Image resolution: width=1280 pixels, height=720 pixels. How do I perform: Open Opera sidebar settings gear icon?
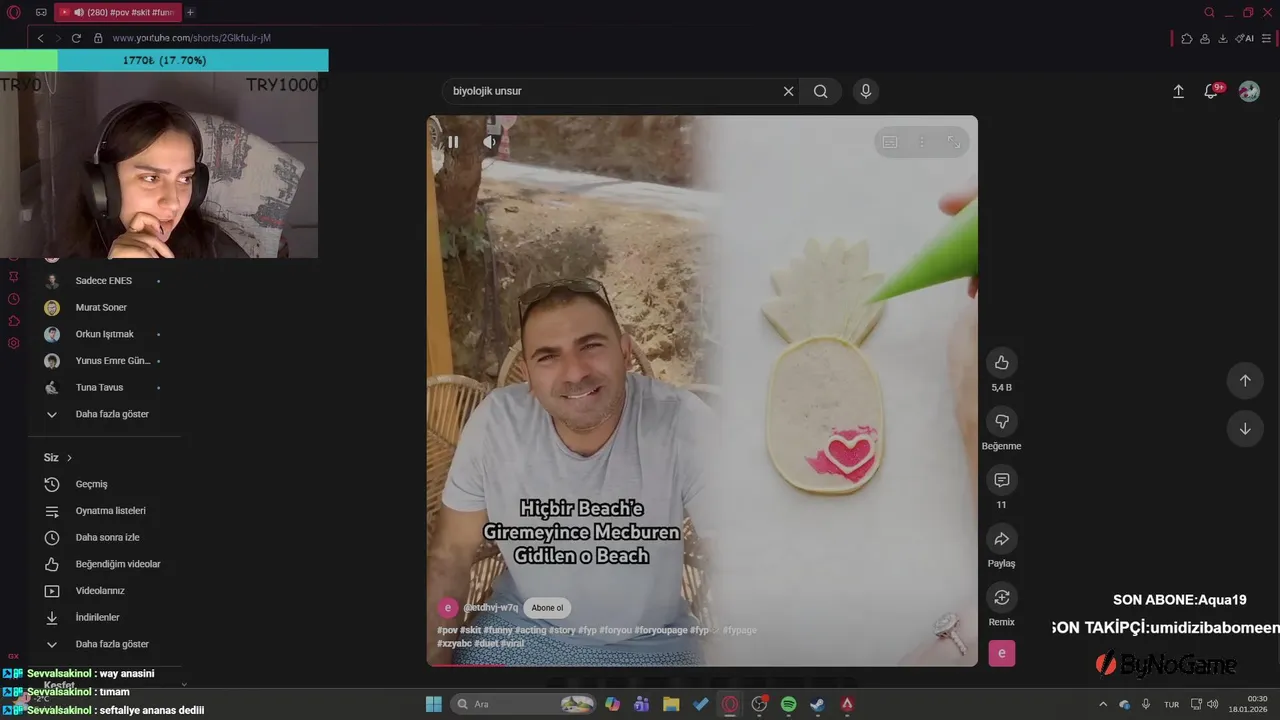14,343
